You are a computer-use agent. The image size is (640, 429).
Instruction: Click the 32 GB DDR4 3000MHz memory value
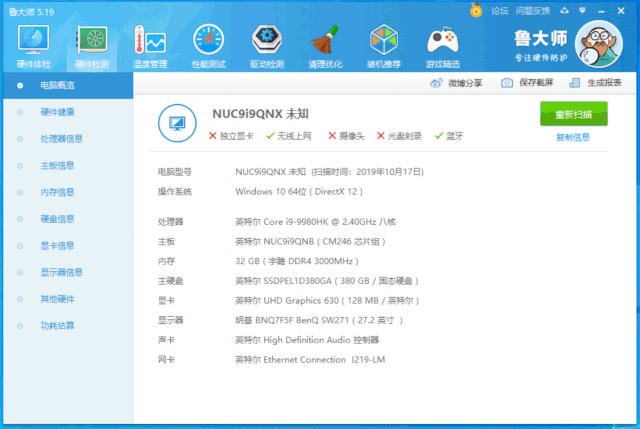[297, 261]
